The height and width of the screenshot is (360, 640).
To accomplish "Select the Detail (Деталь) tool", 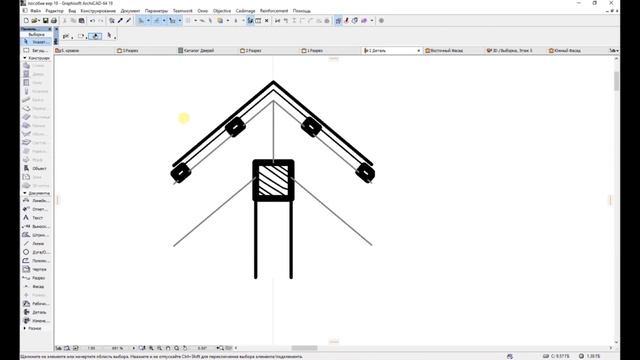I will pyautogui.click(x=36, y=312).
